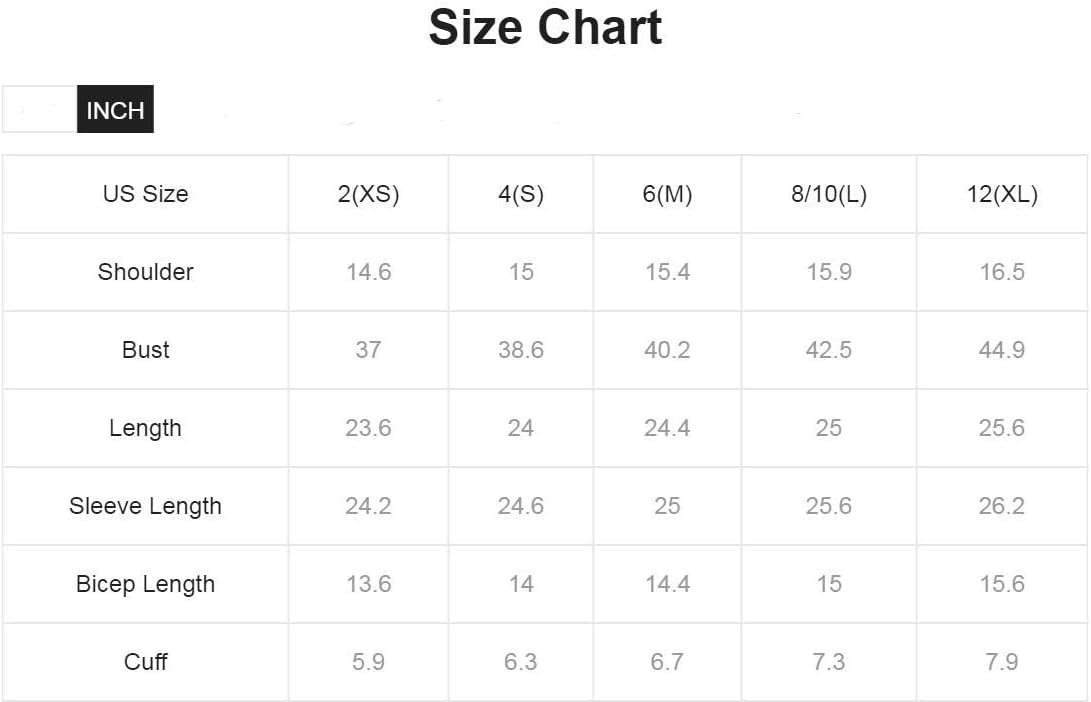The image size is (1091, 702).
Task: Click the Bust row label
Action: pyautogui.click(x=145, y=350)
